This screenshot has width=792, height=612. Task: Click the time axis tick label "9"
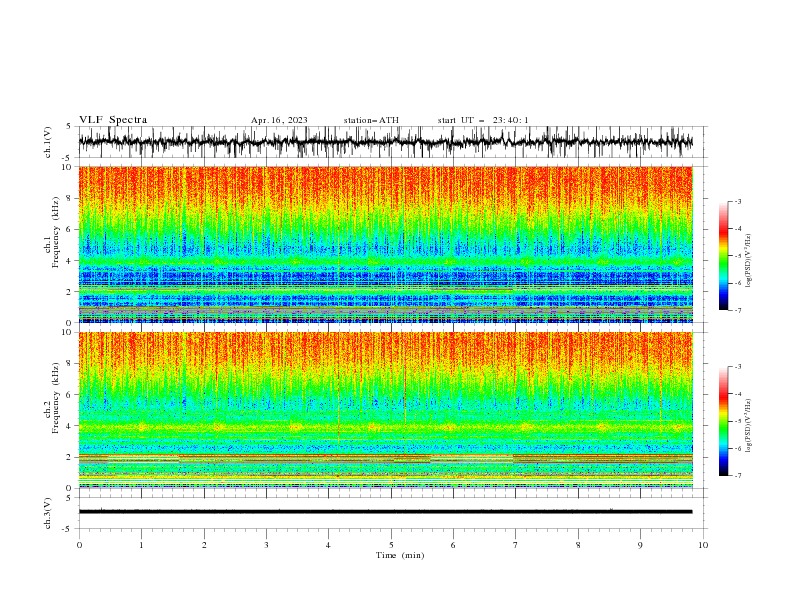pyautogui.click(x=640, y=545)
